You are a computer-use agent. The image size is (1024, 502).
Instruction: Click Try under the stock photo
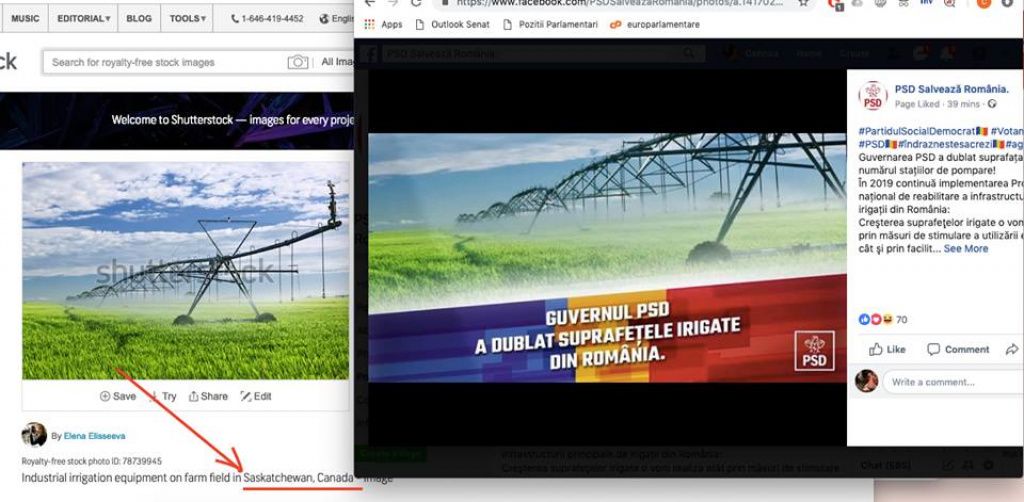tap(163, 396)
